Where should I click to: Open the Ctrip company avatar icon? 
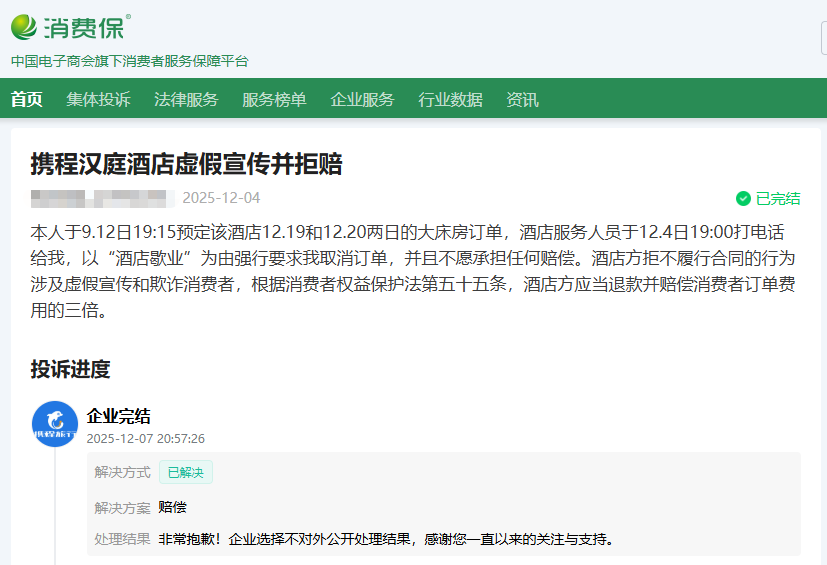pyautogui.click(x=55, y=424)
